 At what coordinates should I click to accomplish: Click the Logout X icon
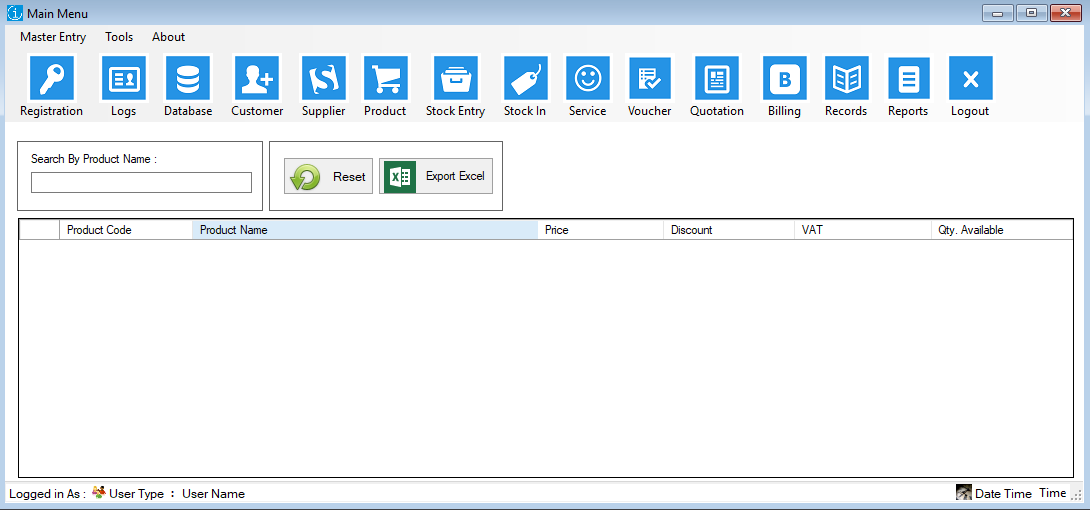point(970,78)
